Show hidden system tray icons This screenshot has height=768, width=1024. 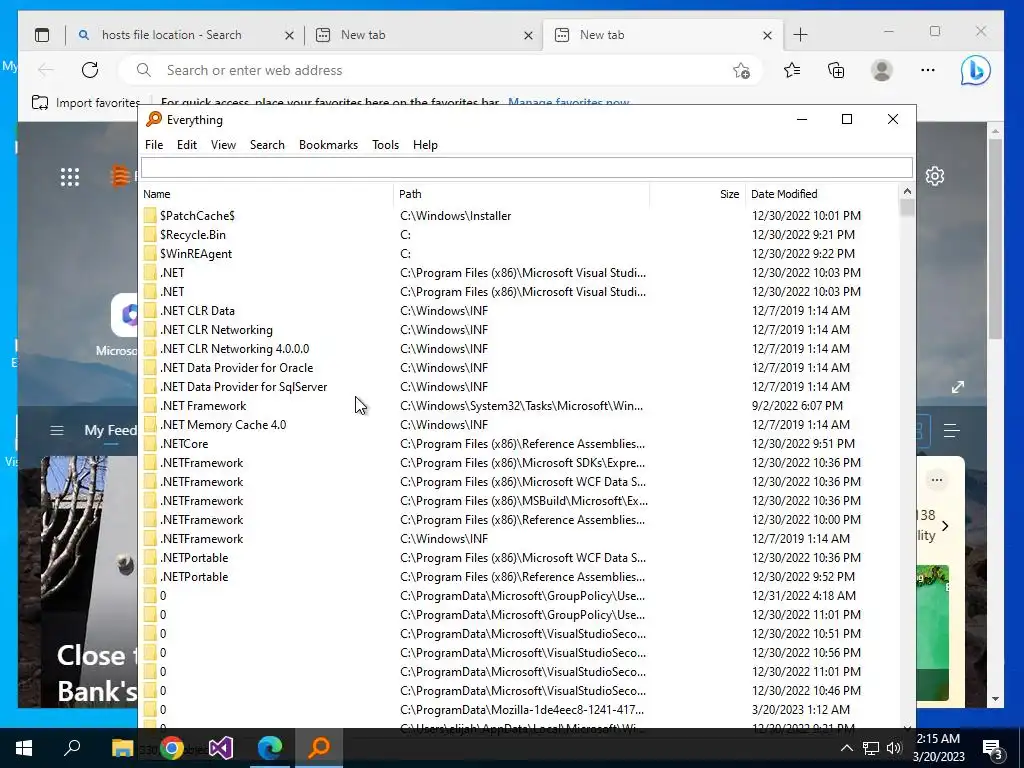pyautogui.click(x=846, y=748)
